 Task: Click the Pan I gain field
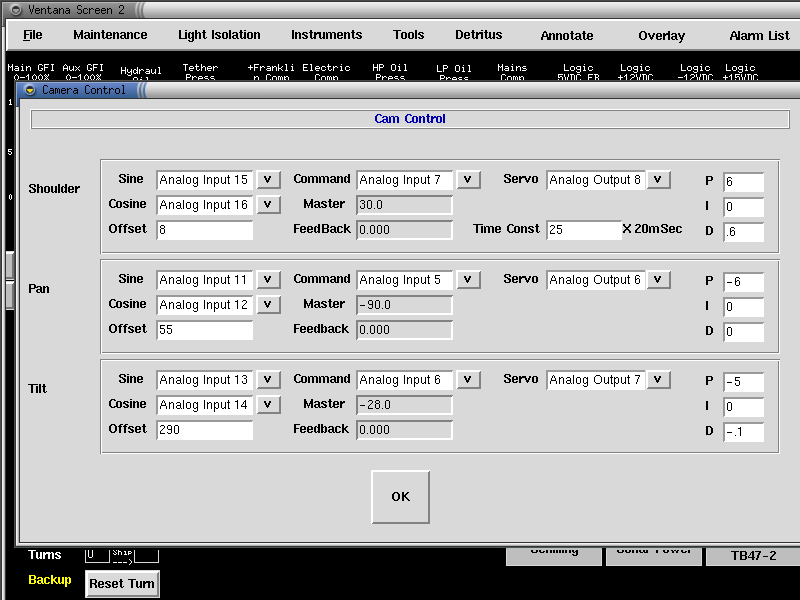(743, 307)
